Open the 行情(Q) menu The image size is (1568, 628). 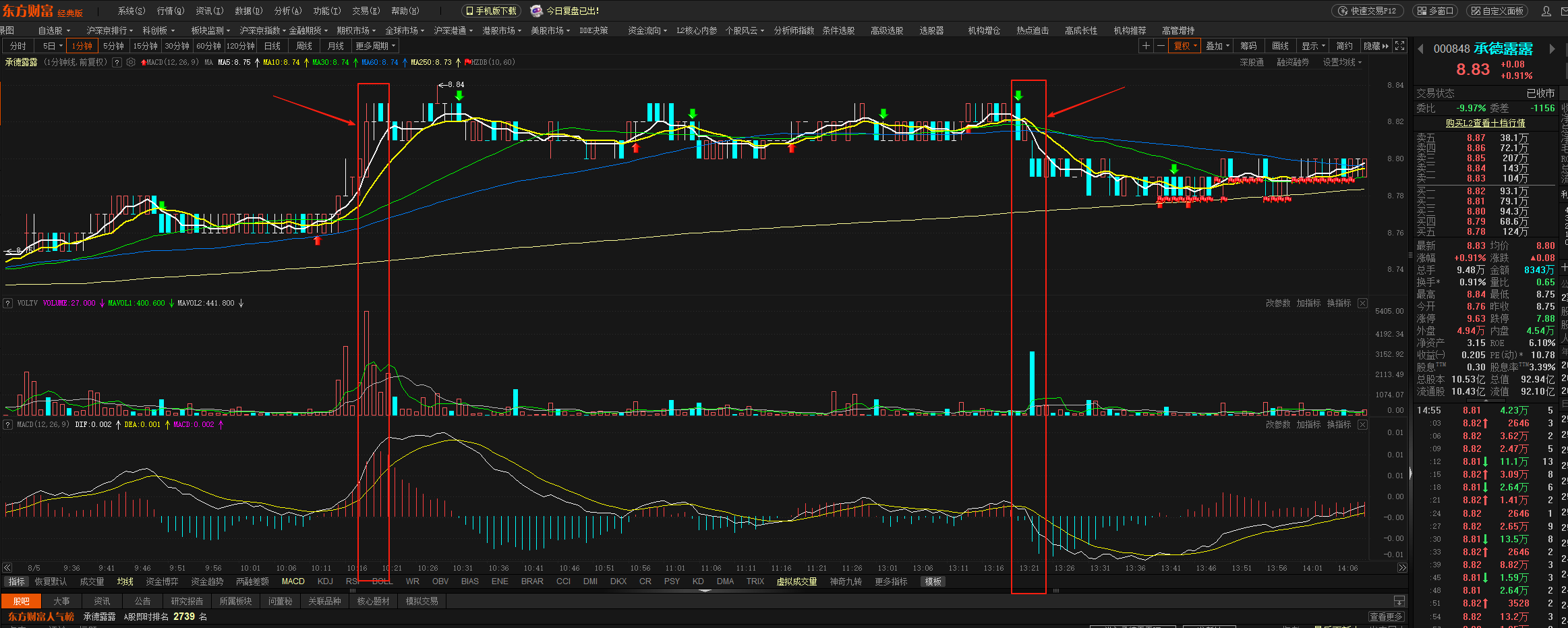pos(170,11)
